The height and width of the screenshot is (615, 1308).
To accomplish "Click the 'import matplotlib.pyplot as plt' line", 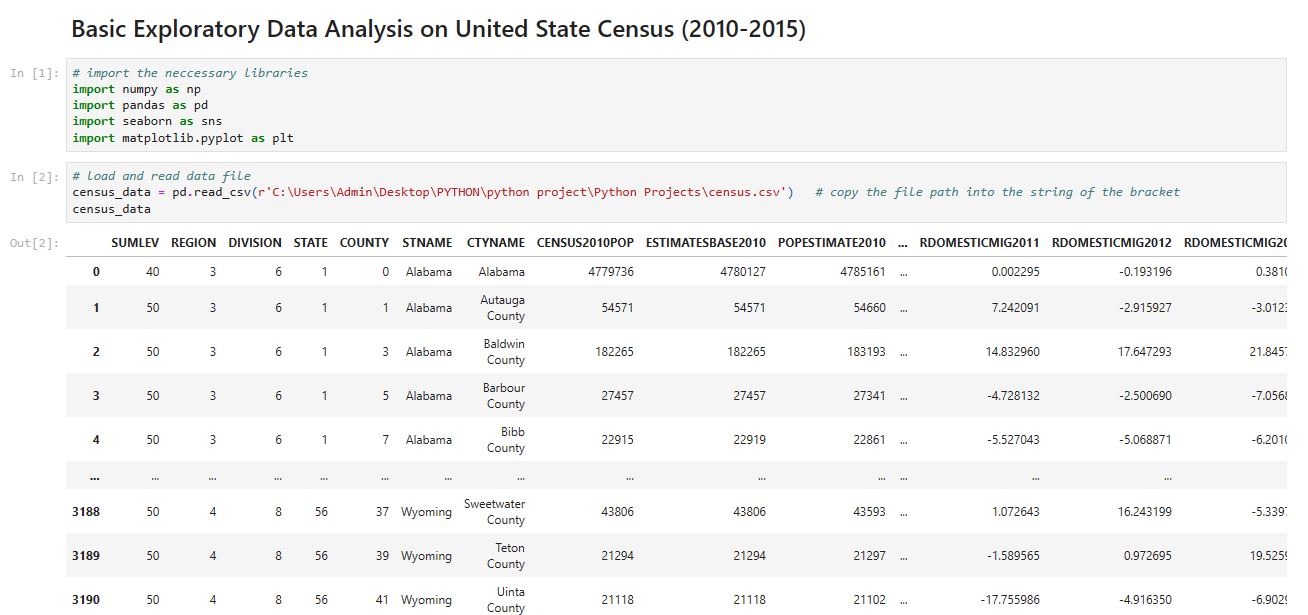I will pos(183,138).
